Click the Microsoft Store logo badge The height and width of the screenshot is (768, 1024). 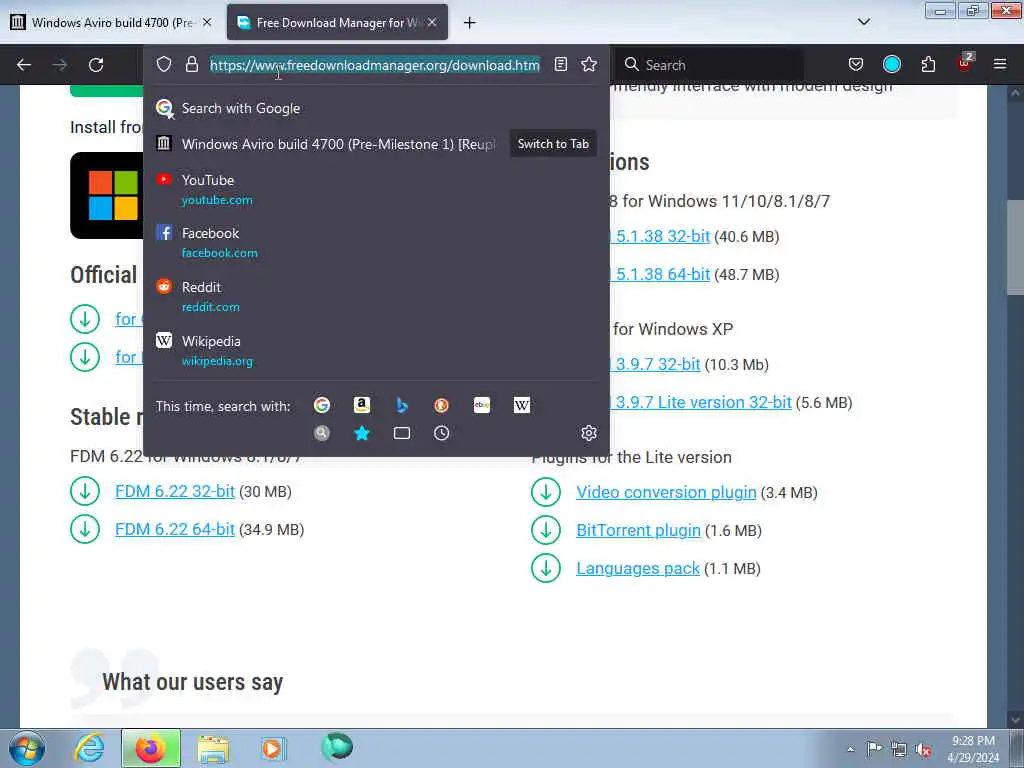pyautogui.click(x=107, y=195)
